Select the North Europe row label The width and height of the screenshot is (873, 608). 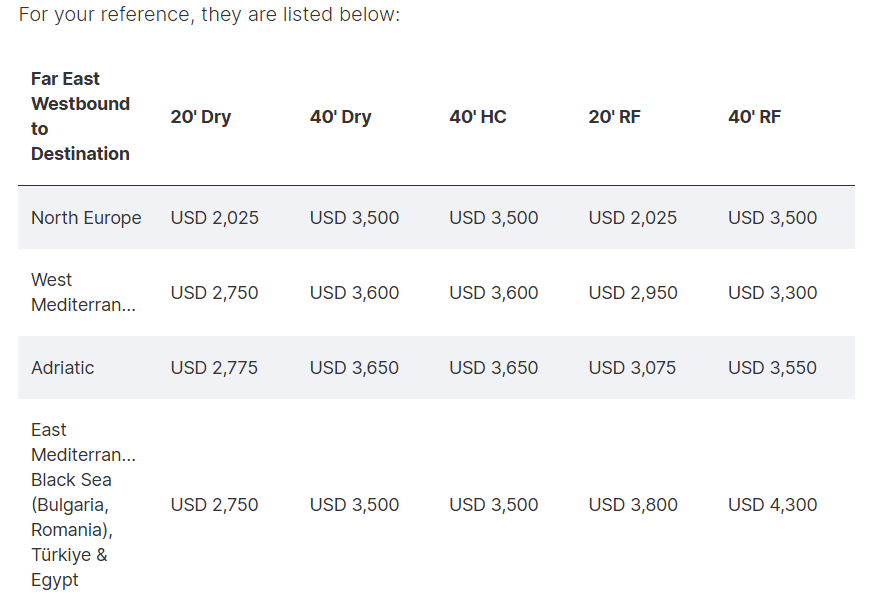point(86,218)
